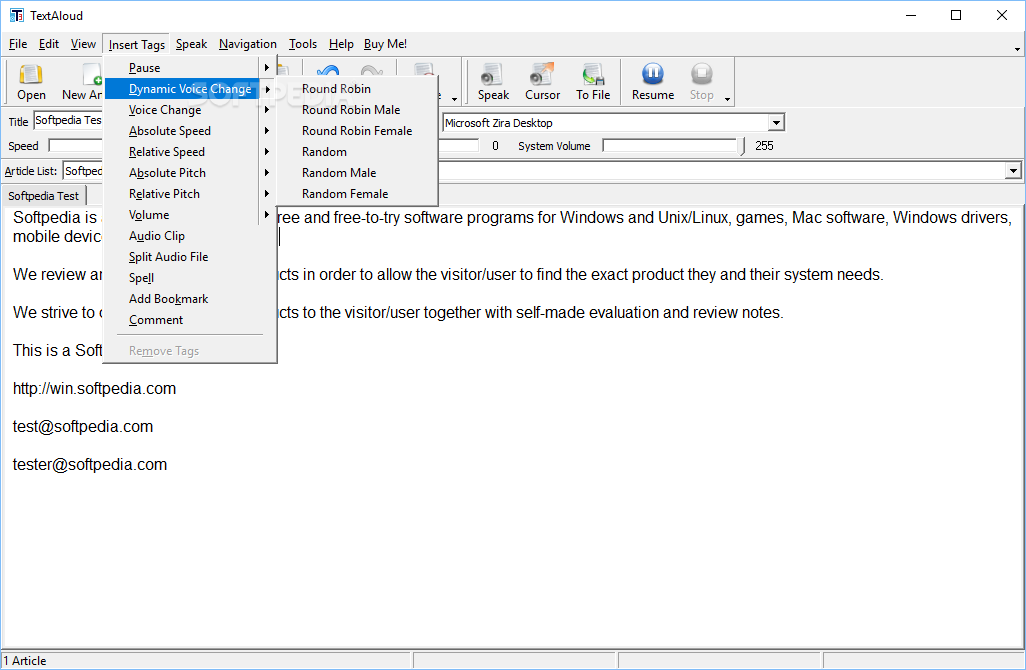1026x670 pixels.
Task: Close the Insert Tags menu header
Action: pyautogui.click(x=137, y=44)
